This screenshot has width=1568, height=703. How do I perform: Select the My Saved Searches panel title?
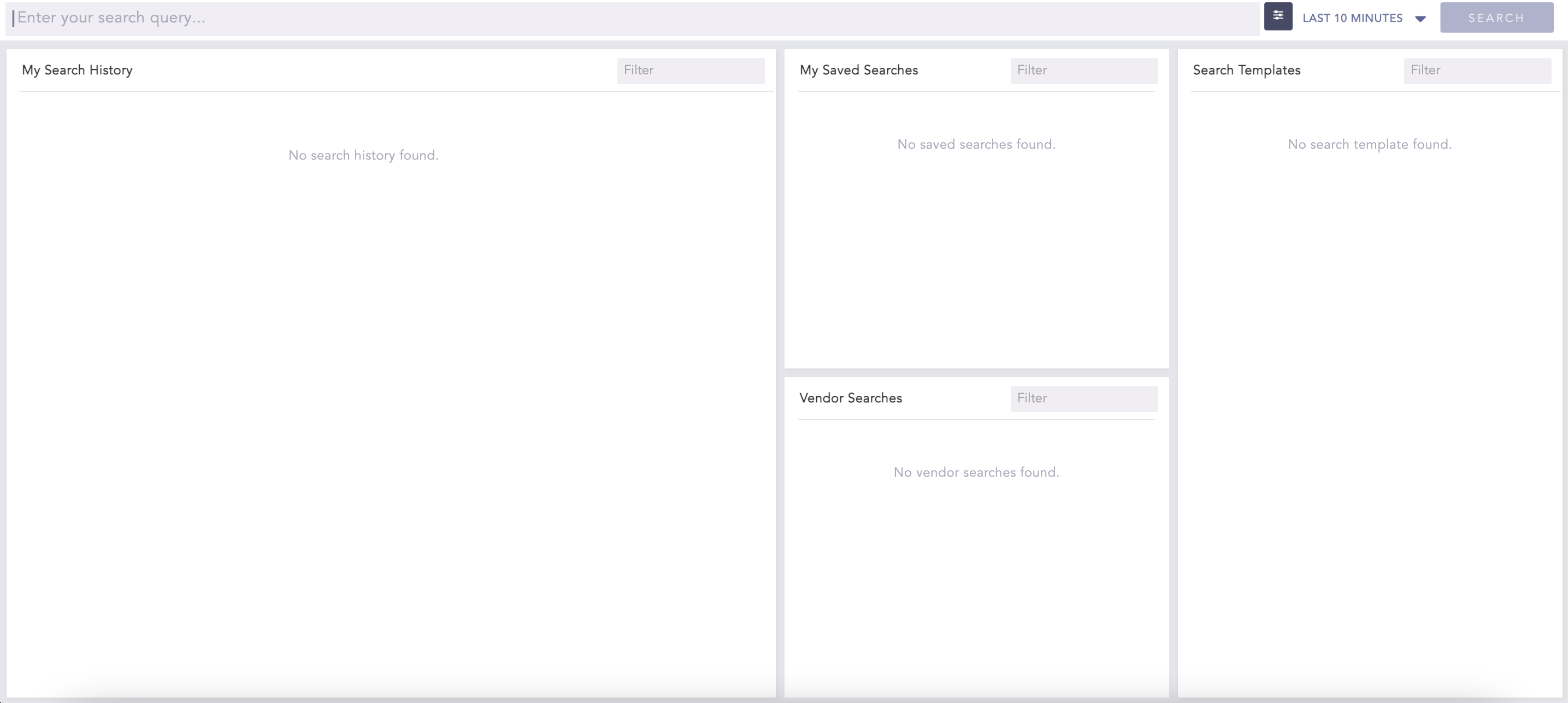point(858,70)
